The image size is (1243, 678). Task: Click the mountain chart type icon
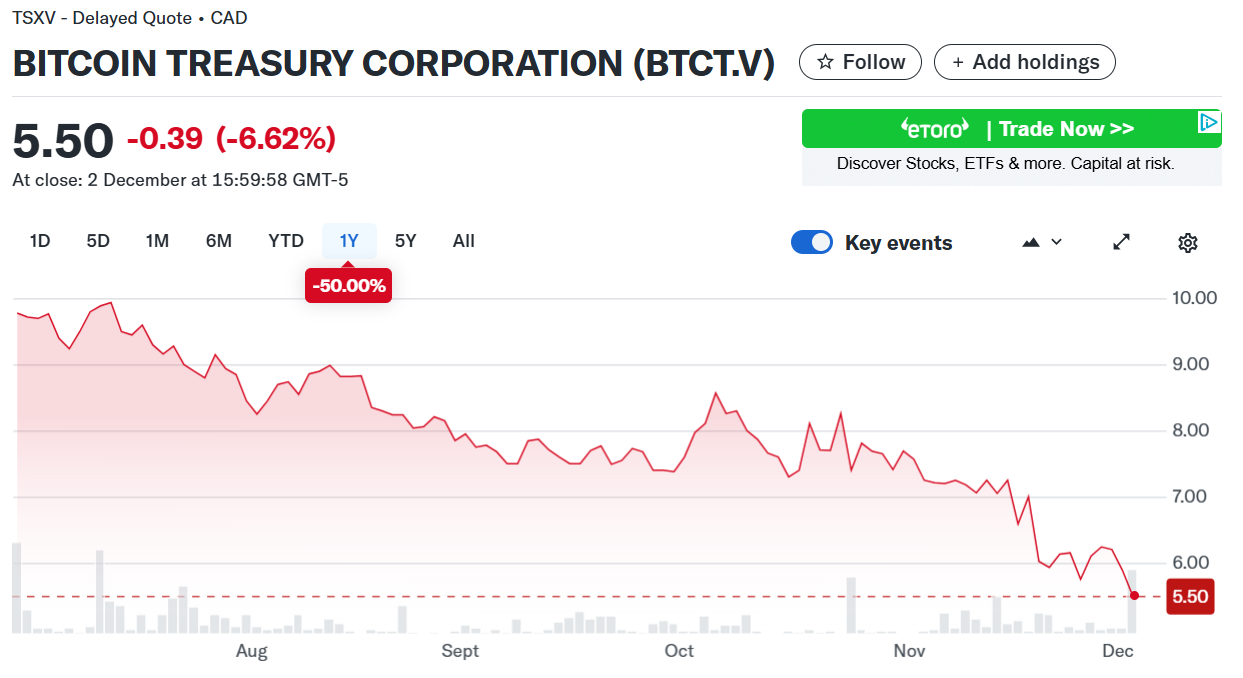click(1031, 243)
